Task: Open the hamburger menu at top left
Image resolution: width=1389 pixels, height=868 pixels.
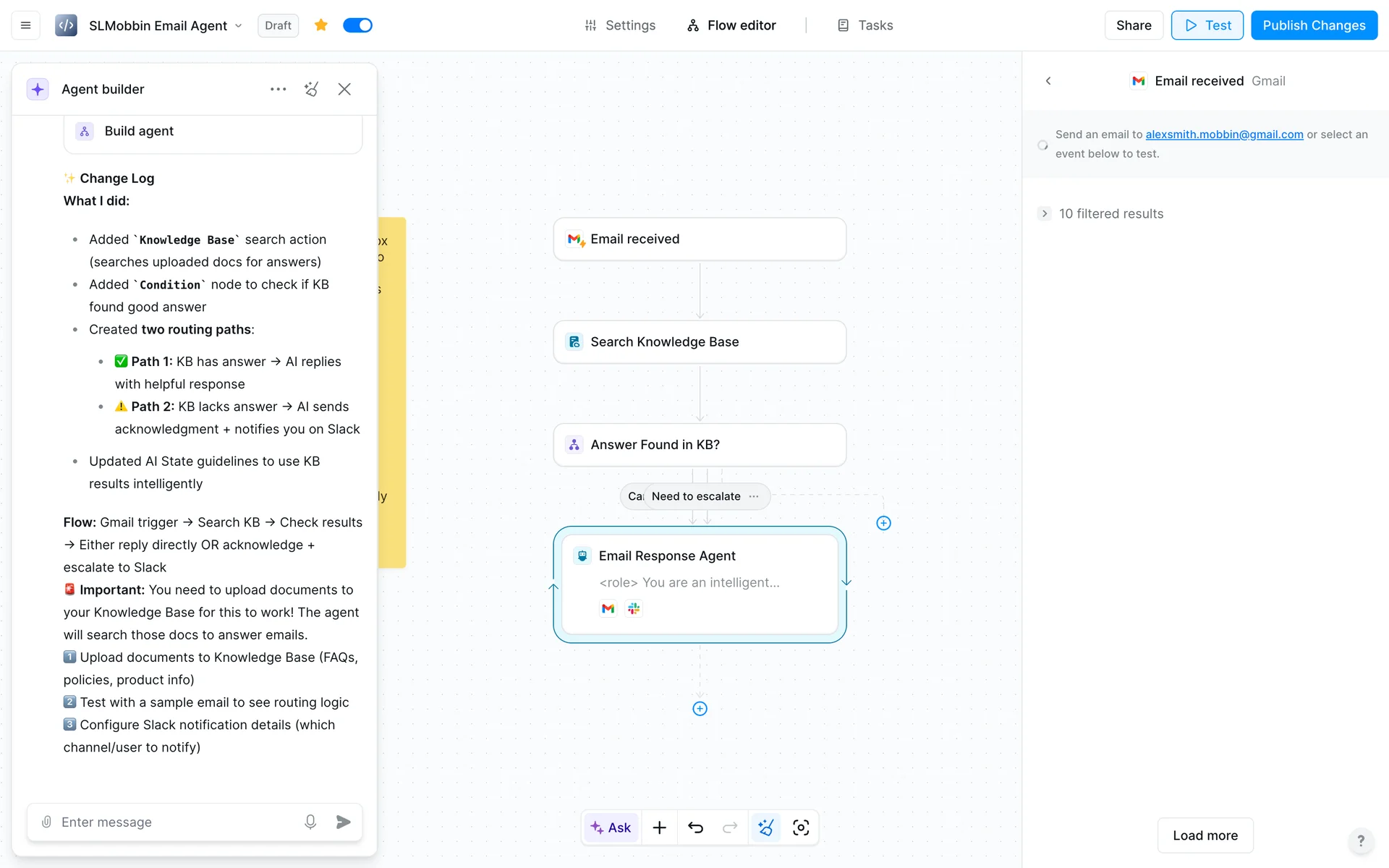Action: [x=25, y=25]
